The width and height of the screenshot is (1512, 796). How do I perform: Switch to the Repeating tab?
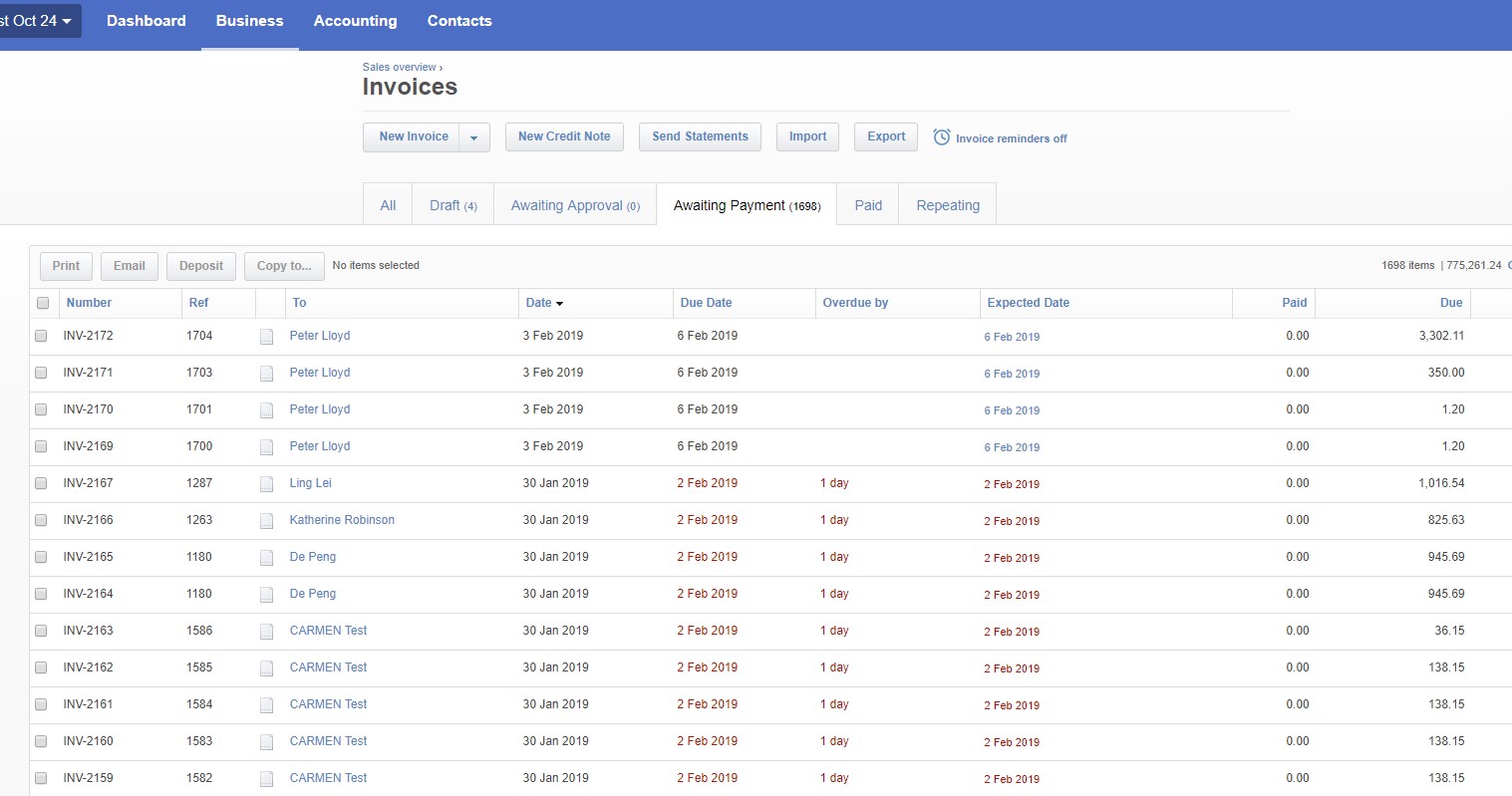point(948,205)
